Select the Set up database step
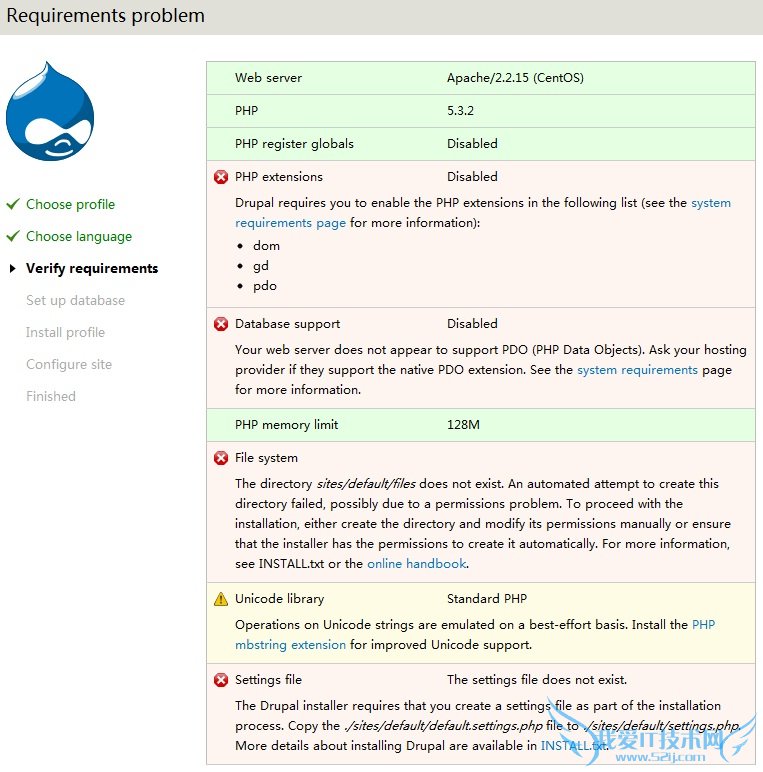This screenshot has height=772, width=763. pos(75,300)
